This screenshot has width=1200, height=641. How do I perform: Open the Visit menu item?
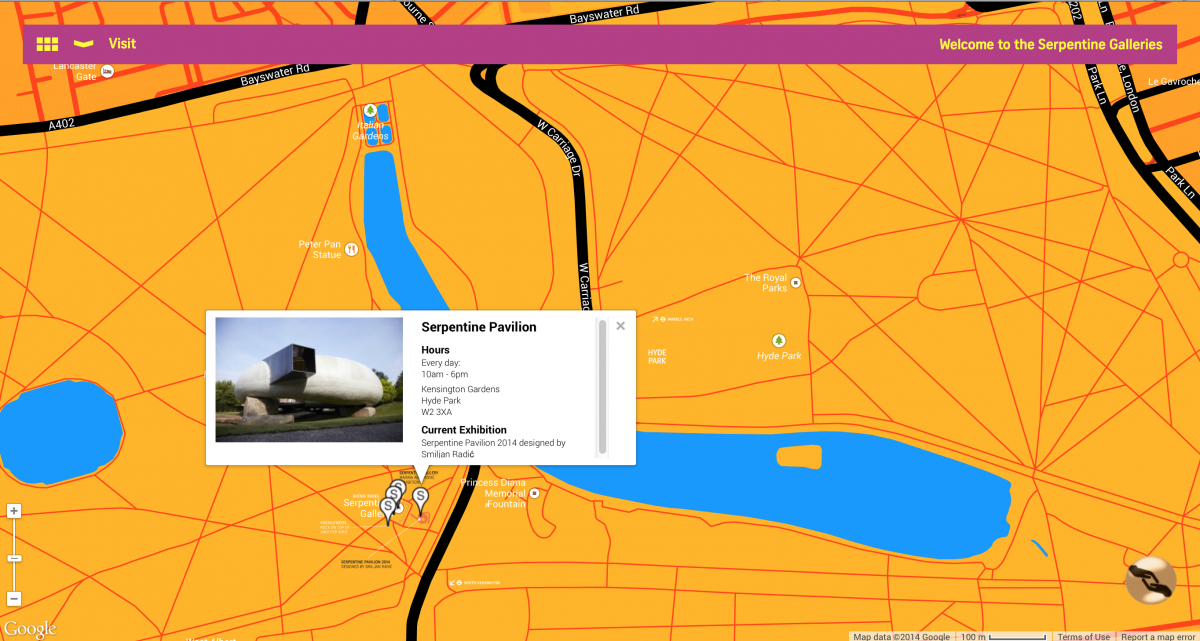pos(122,44)
